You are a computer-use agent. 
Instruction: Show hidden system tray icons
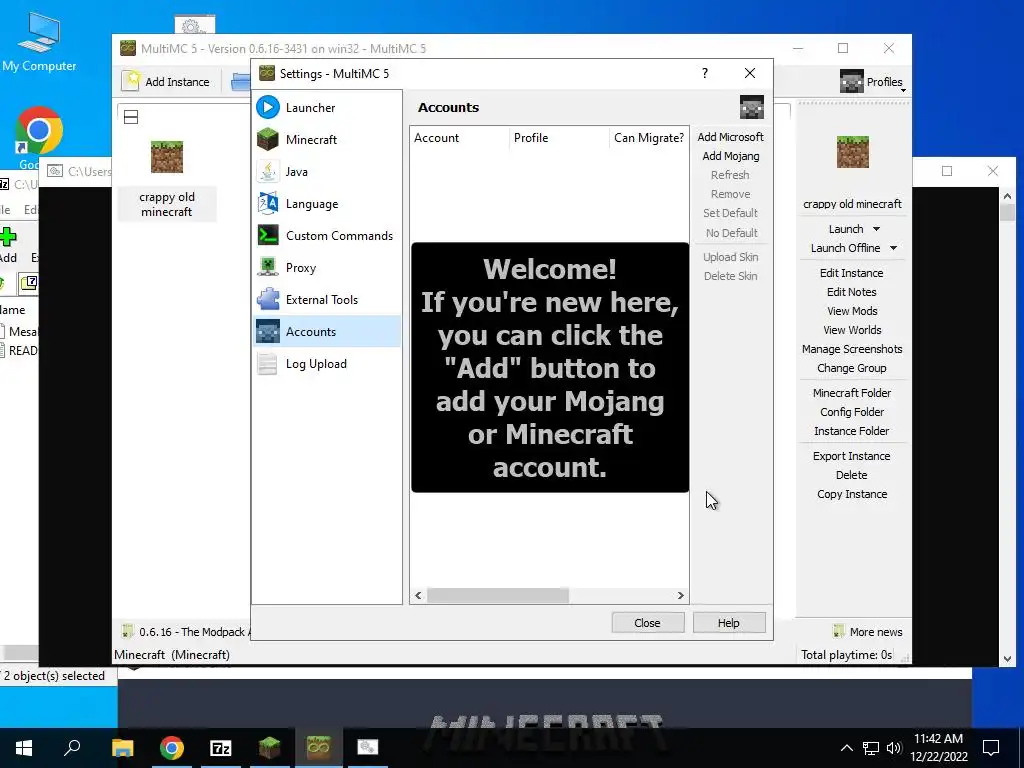[846, 748]
